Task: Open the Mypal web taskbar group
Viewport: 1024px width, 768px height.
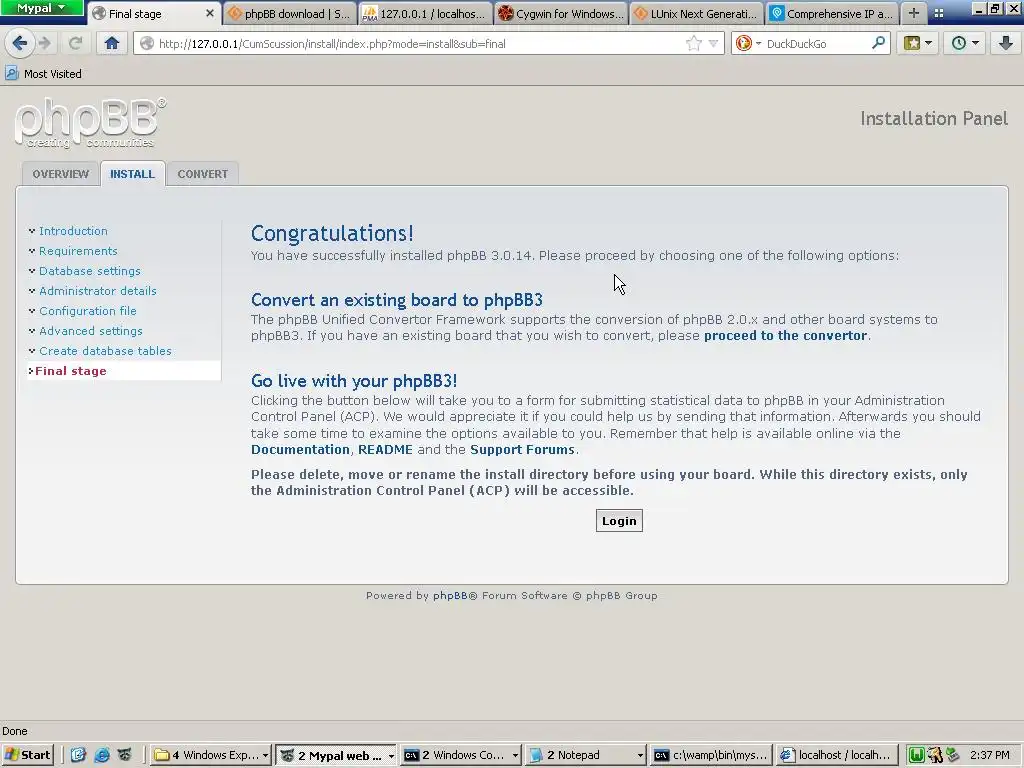Action: pyautogui.click(x=336, y=755)
